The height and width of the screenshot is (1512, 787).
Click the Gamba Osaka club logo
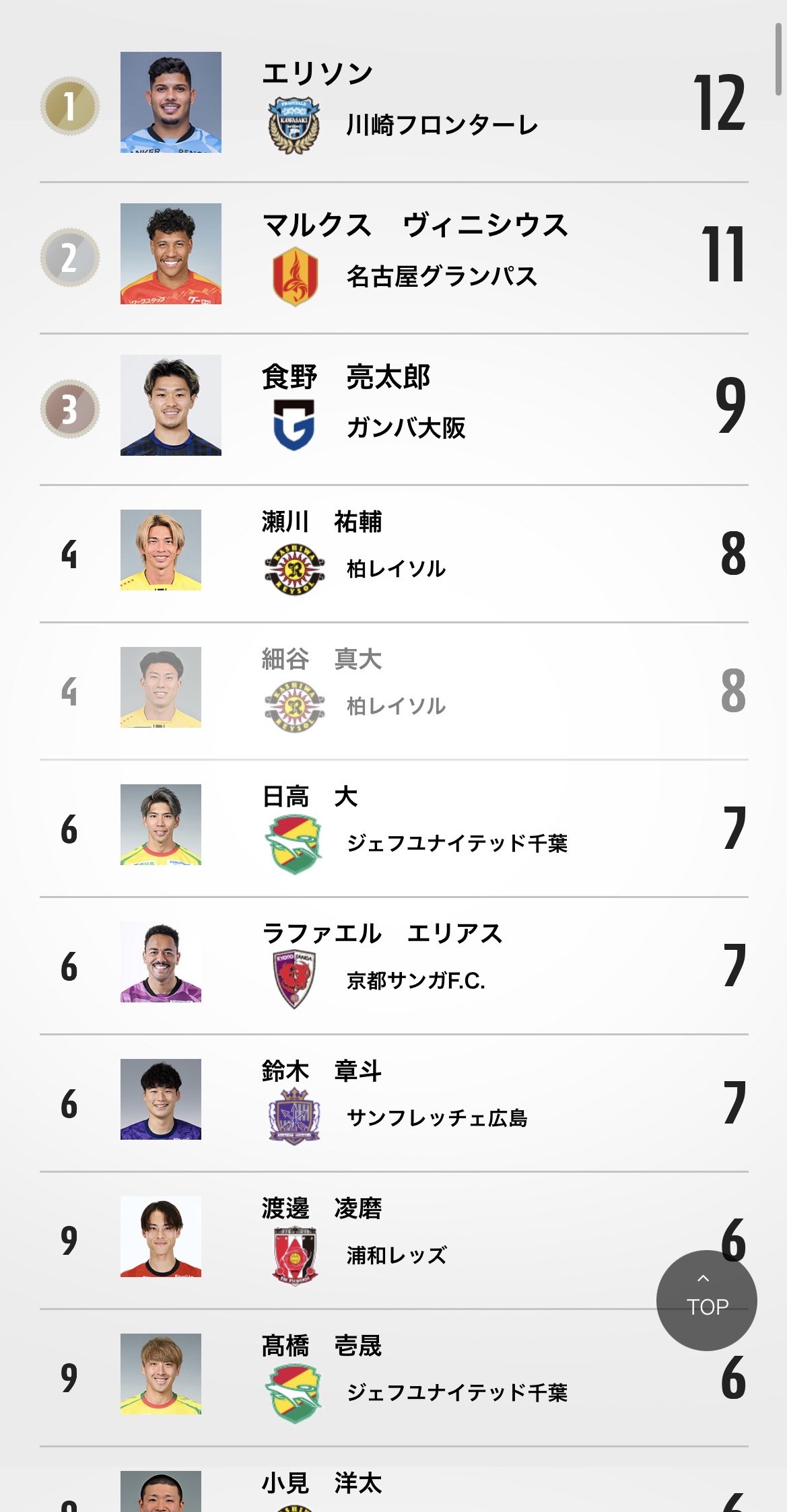click(294, 425)
